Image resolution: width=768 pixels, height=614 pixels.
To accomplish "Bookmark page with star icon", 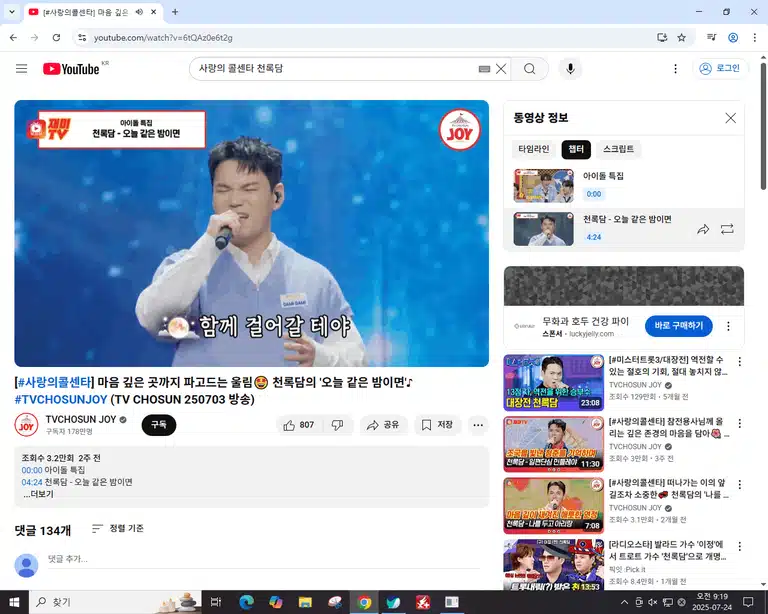I will 681,38.
